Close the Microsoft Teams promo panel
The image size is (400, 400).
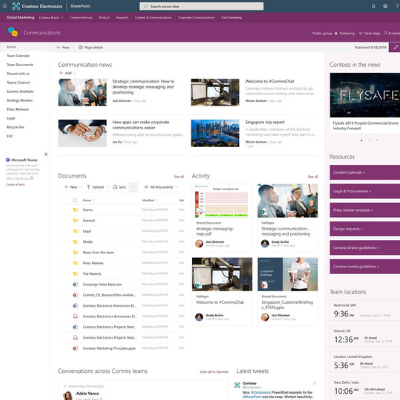point(46,154)
